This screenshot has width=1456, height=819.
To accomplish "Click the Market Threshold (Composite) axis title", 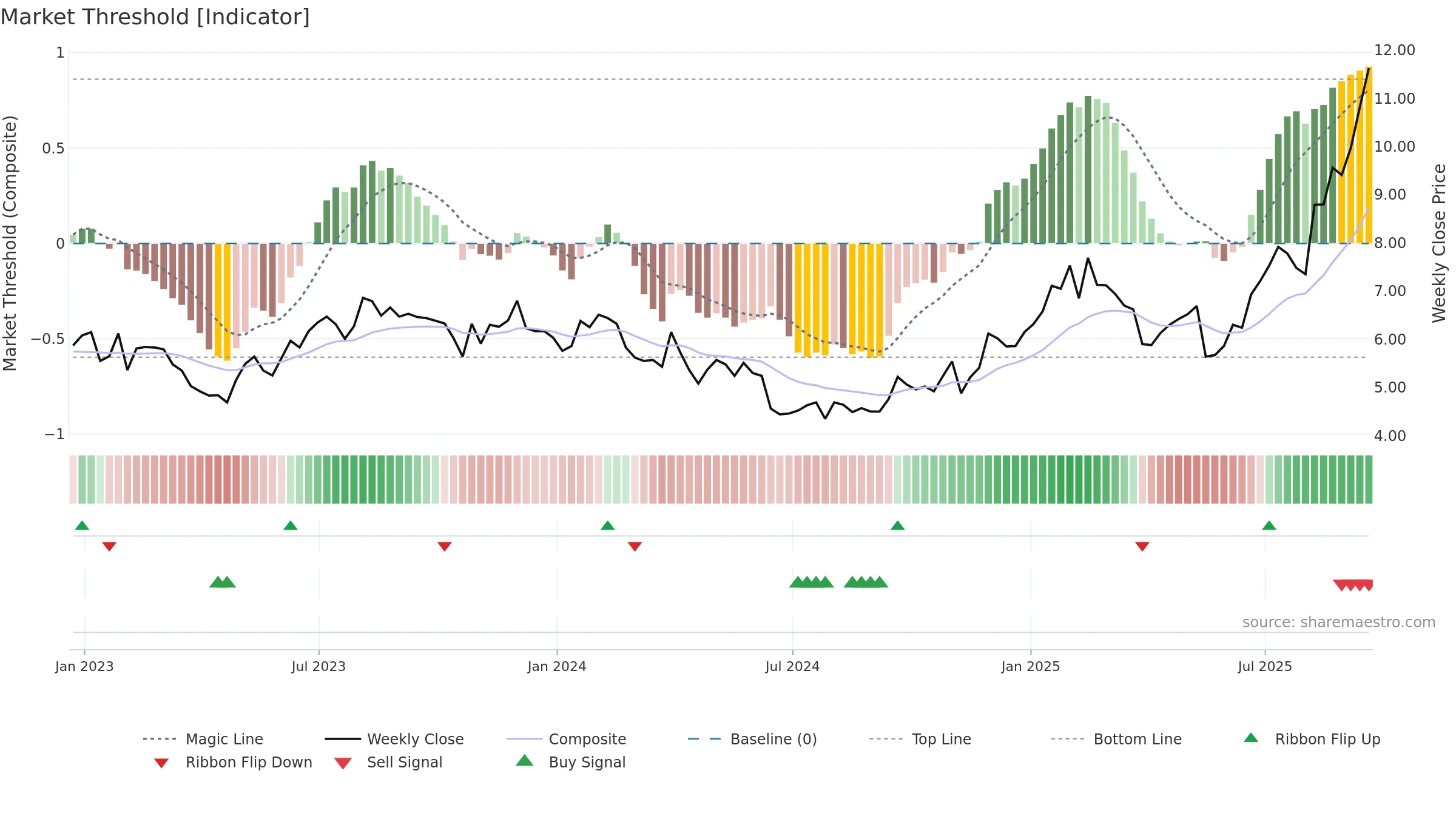I will point(10,243).
